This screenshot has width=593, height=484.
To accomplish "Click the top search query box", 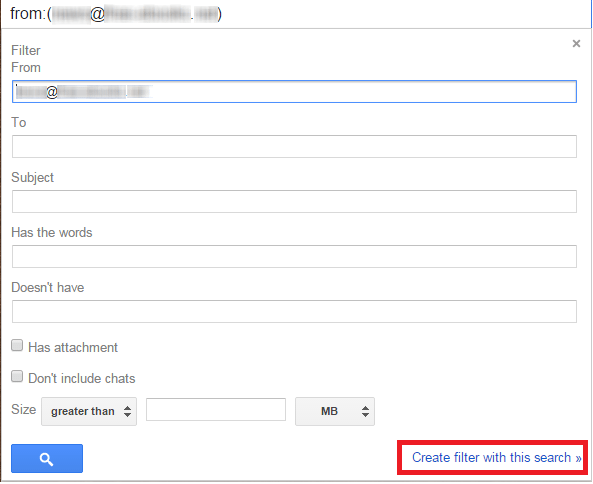I will click(296, 14).
